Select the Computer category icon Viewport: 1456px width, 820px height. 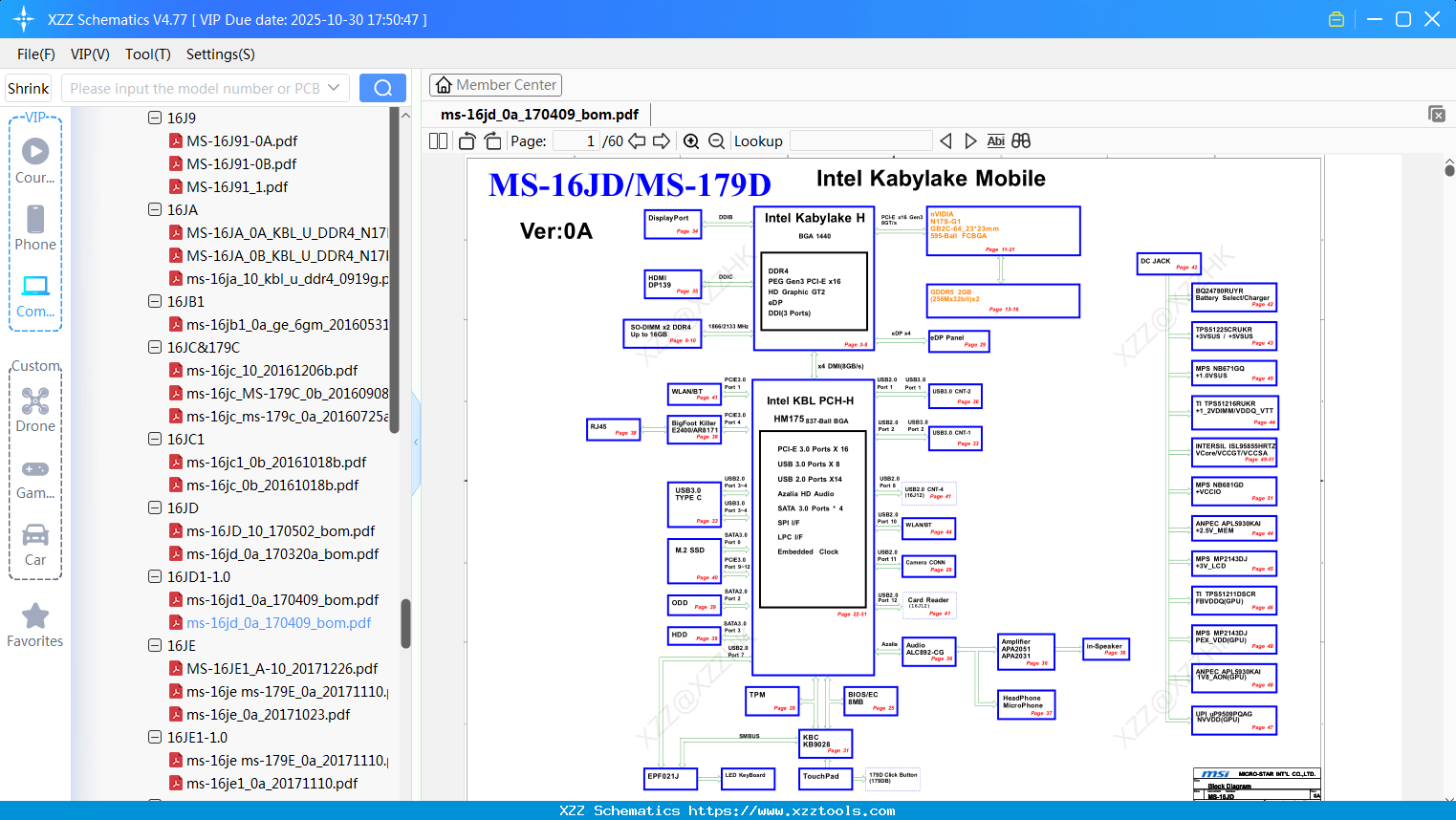tap(35, 286)
